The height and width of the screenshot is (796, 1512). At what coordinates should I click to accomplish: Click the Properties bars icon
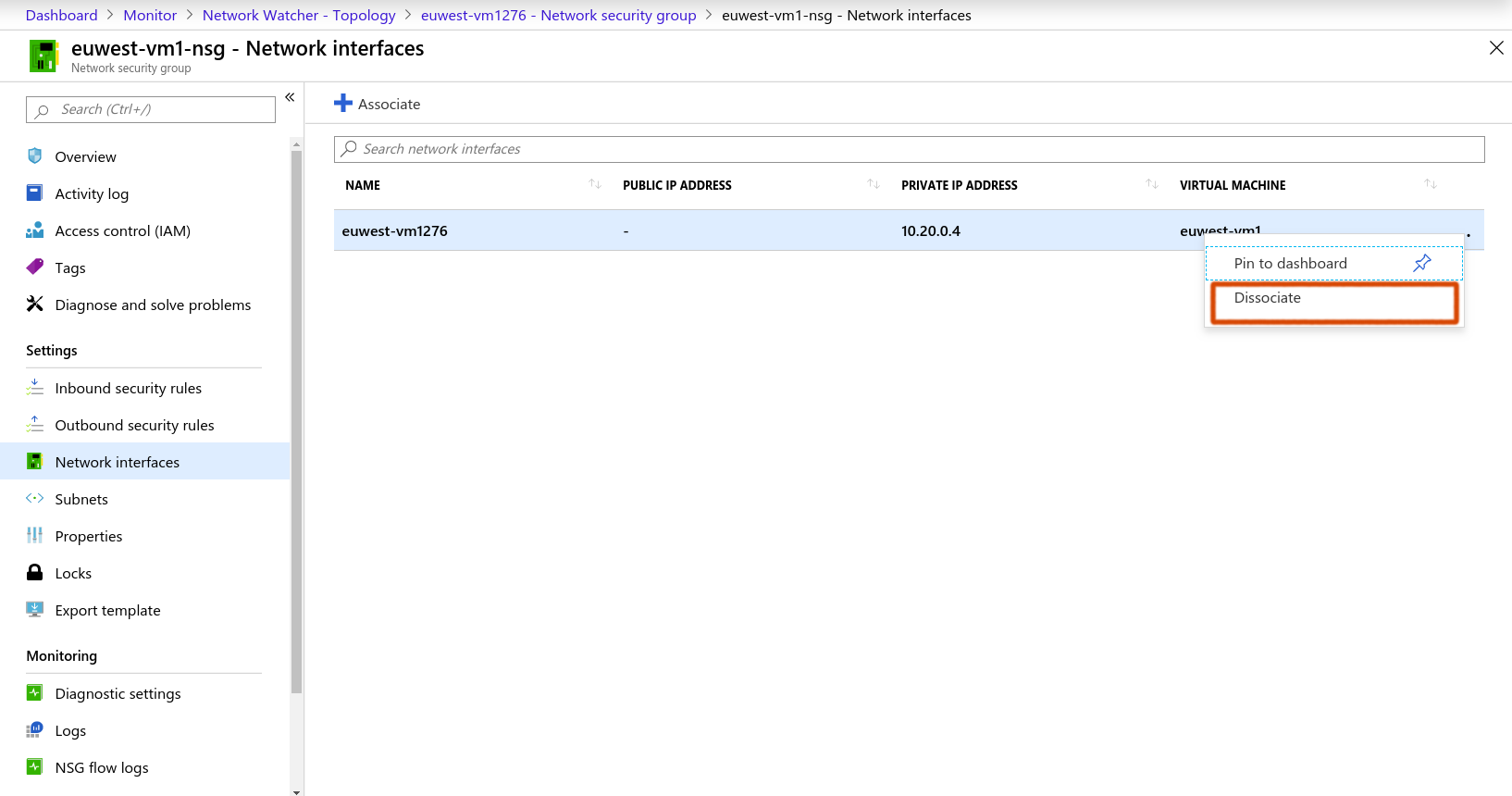(35, 535)
